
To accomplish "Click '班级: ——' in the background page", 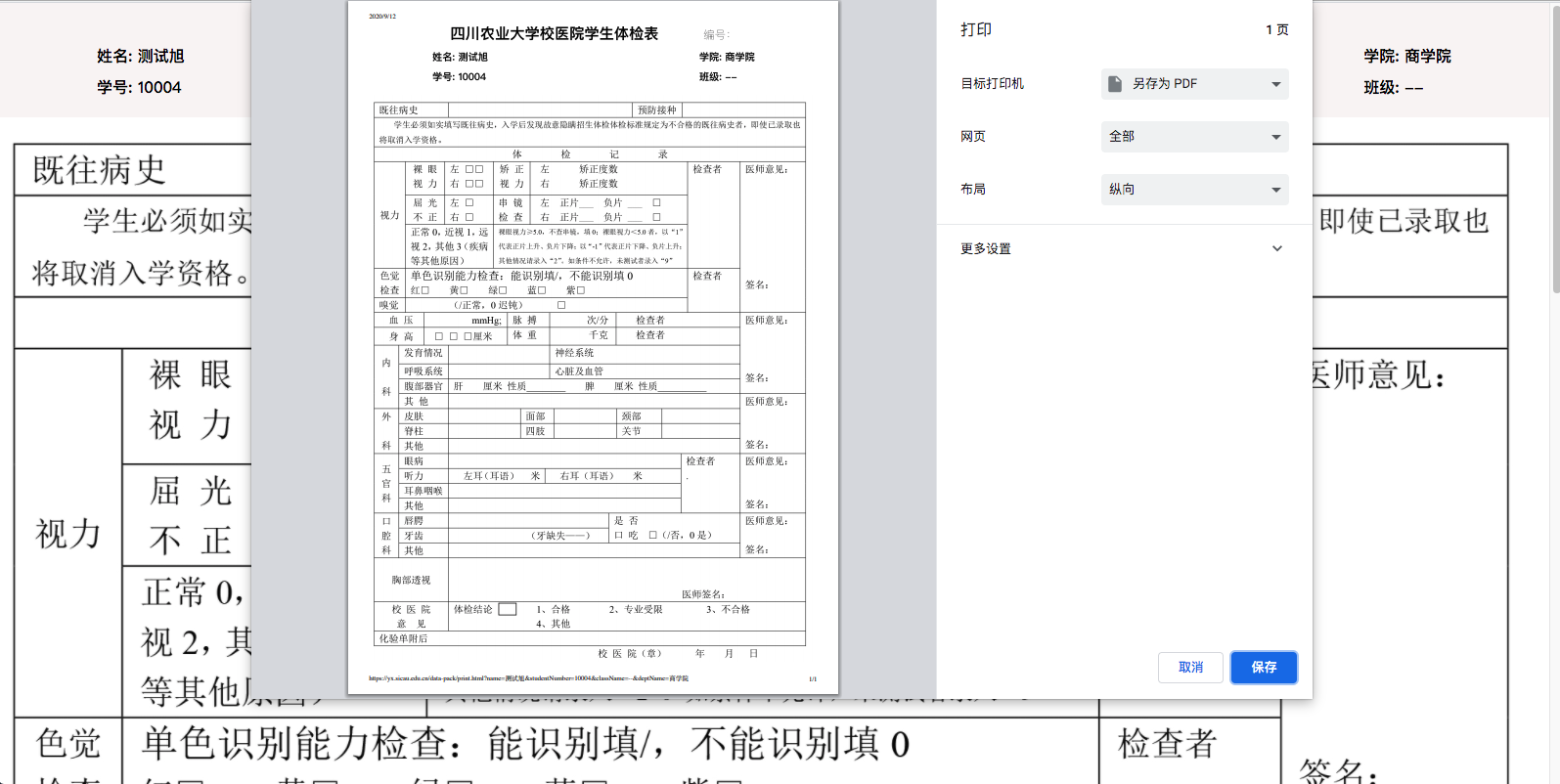I will point(1394,87).
